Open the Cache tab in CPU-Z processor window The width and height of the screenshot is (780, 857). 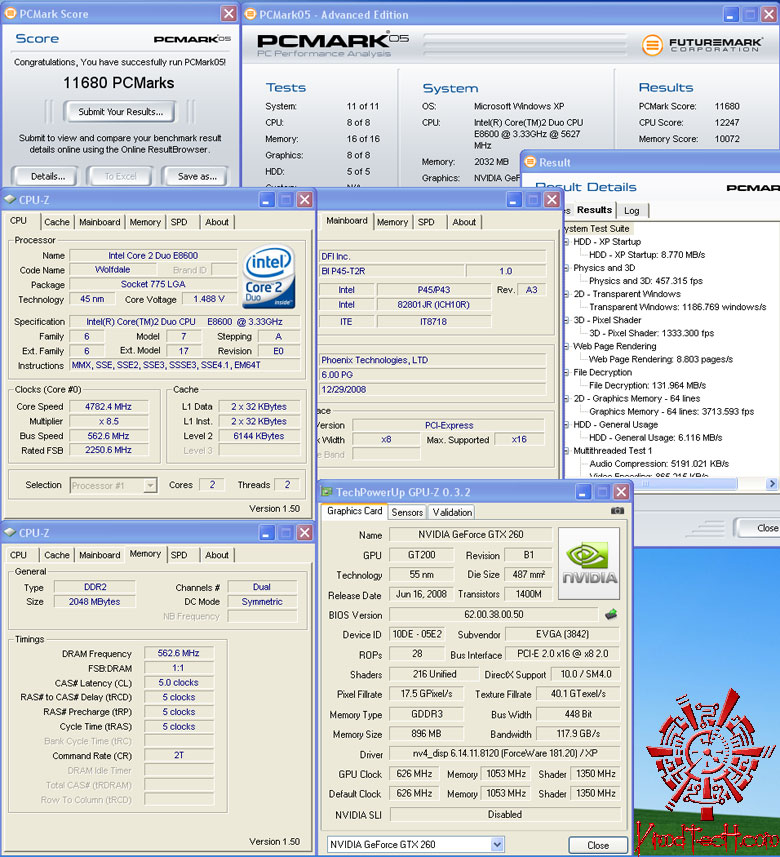(x=57, y=222)
